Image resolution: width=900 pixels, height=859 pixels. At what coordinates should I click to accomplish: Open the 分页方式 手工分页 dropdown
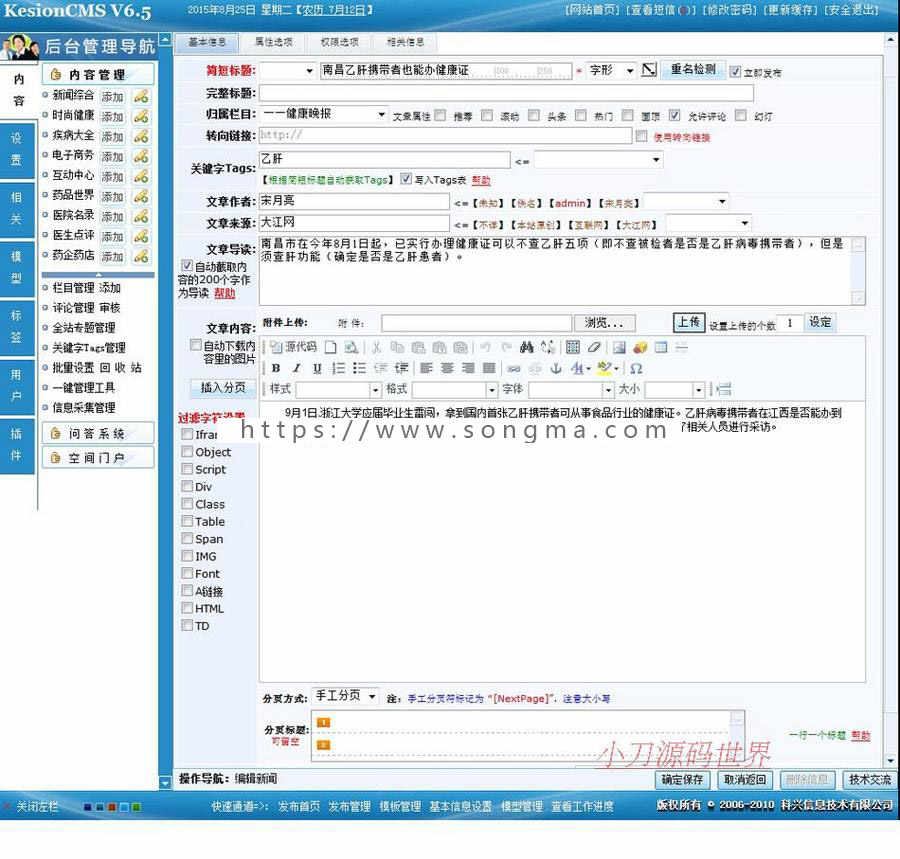point(346,697)
